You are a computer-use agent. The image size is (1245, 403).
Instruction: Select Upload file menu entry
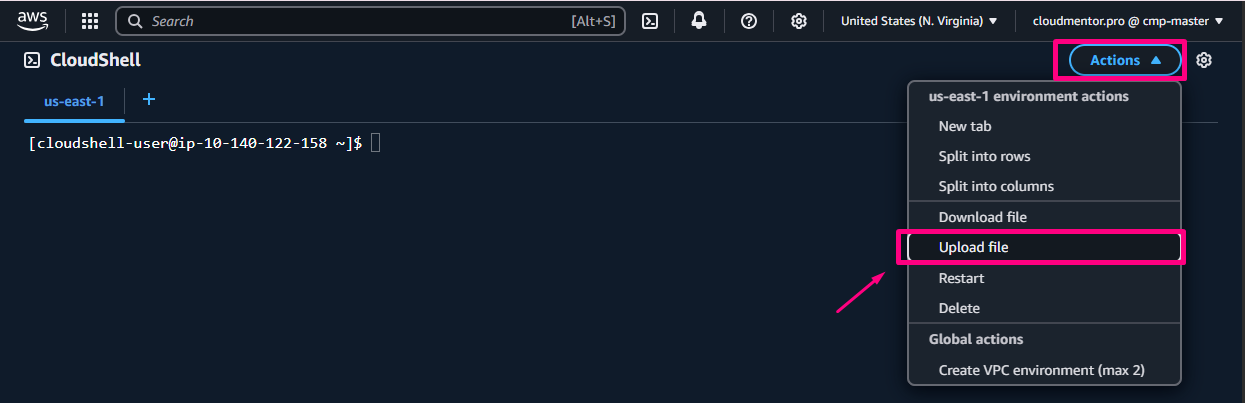[x=974, y=247]
